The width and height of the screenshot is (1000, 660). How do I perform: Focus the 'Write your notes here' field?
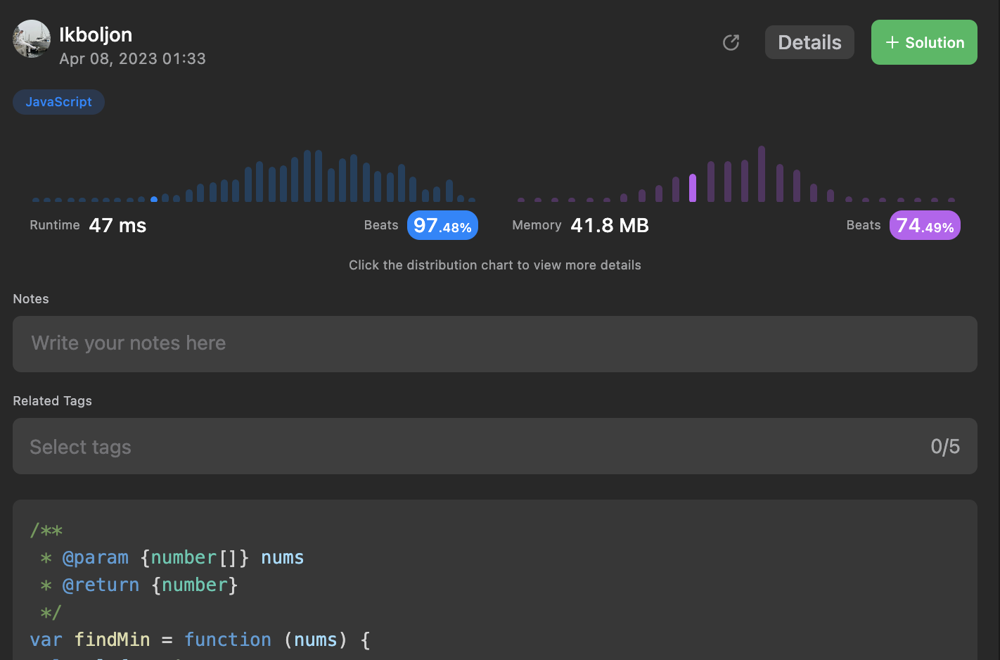point(495,344)
